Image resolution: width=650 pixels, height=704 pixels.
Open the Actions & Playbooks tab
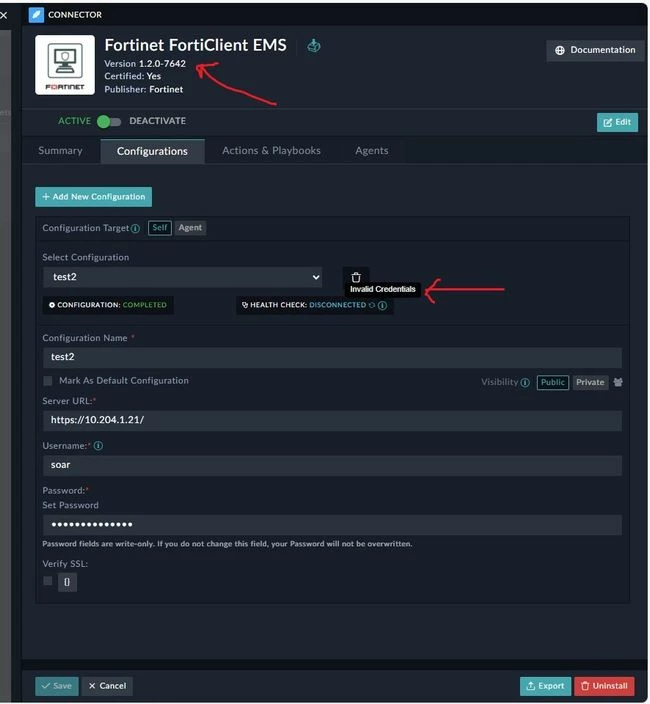tap(271, 151)
